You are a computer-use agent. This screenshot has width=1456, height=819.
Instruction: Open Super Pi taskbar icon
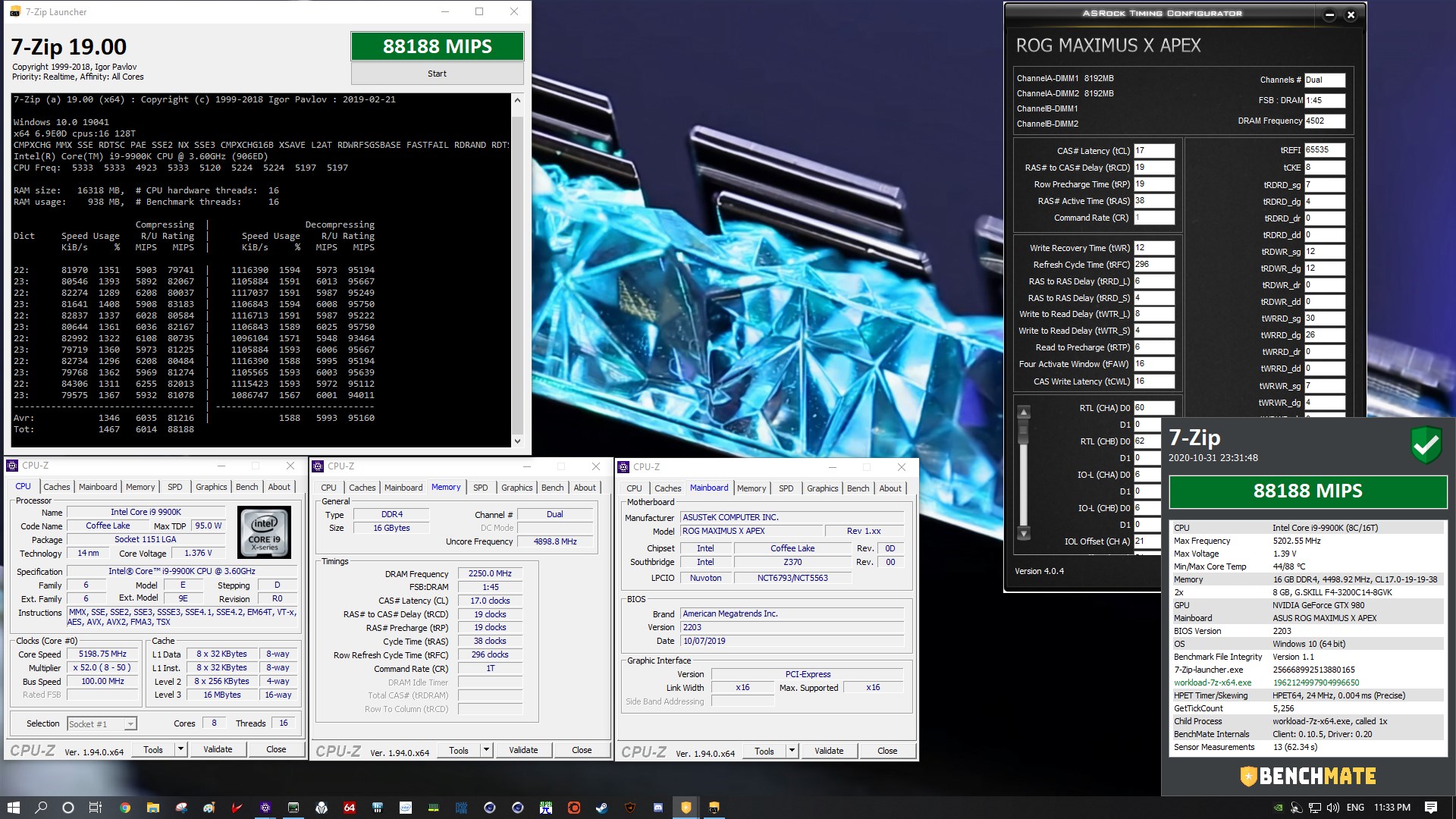[546, 808]
